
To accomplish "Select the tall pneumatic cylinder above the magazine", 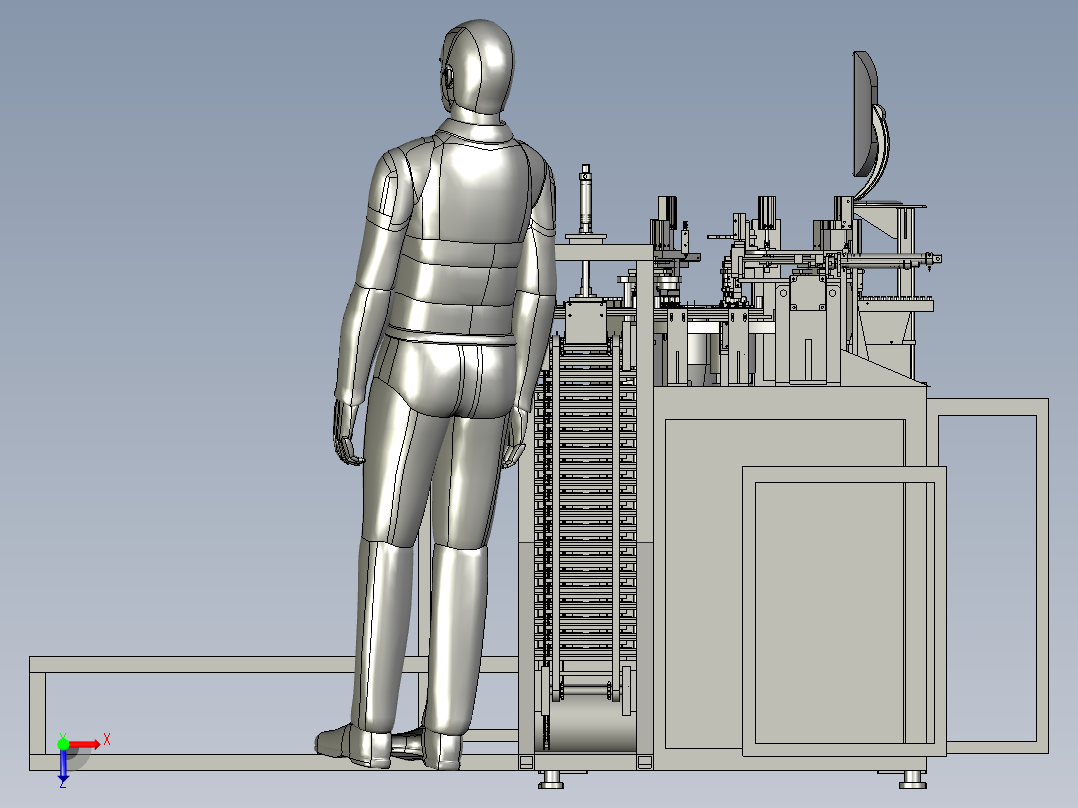I will pos(586,199).
